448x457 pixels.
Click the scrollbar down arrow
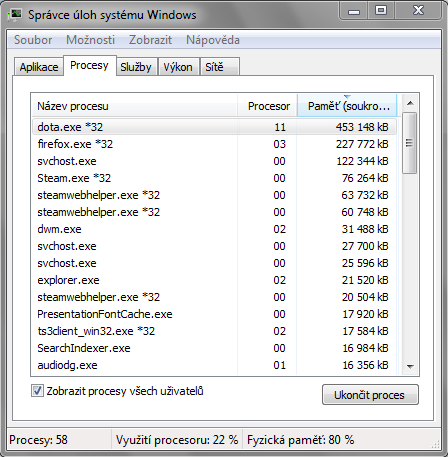(x=410, y=367)
